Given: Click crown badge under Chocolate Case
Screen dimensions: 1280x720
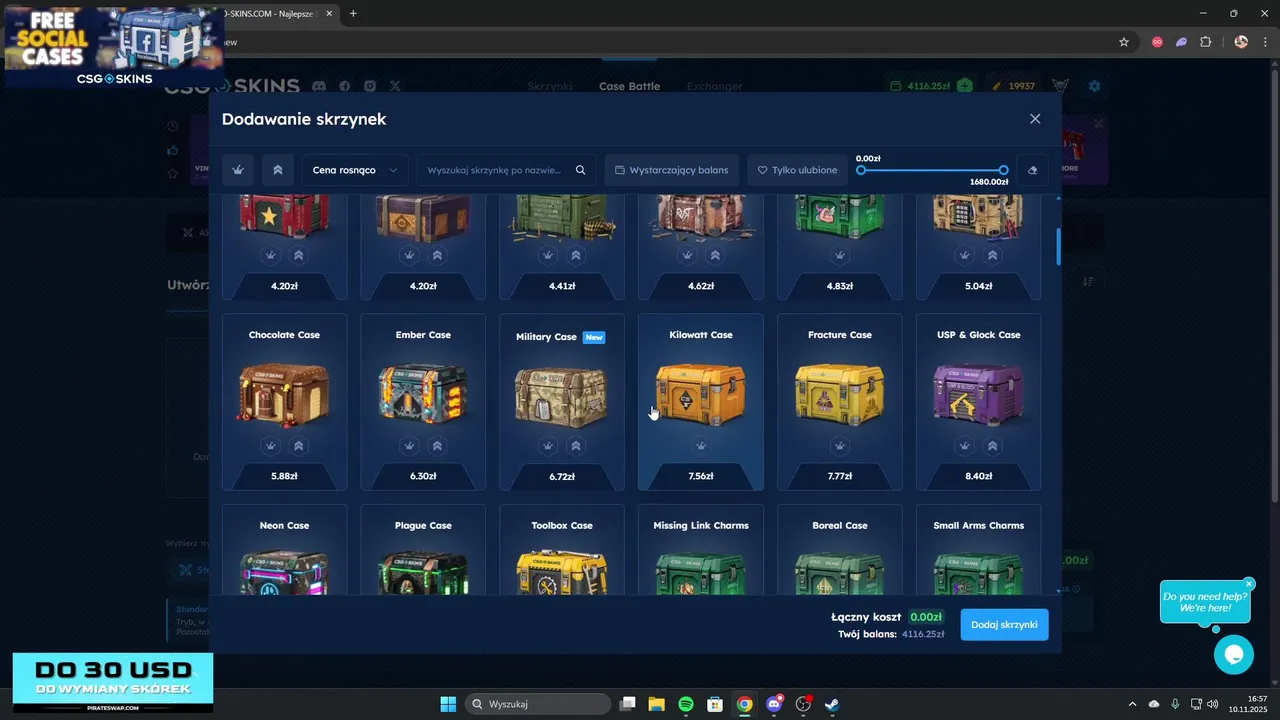Looking at the screenshot, I should tap(271, 445).
